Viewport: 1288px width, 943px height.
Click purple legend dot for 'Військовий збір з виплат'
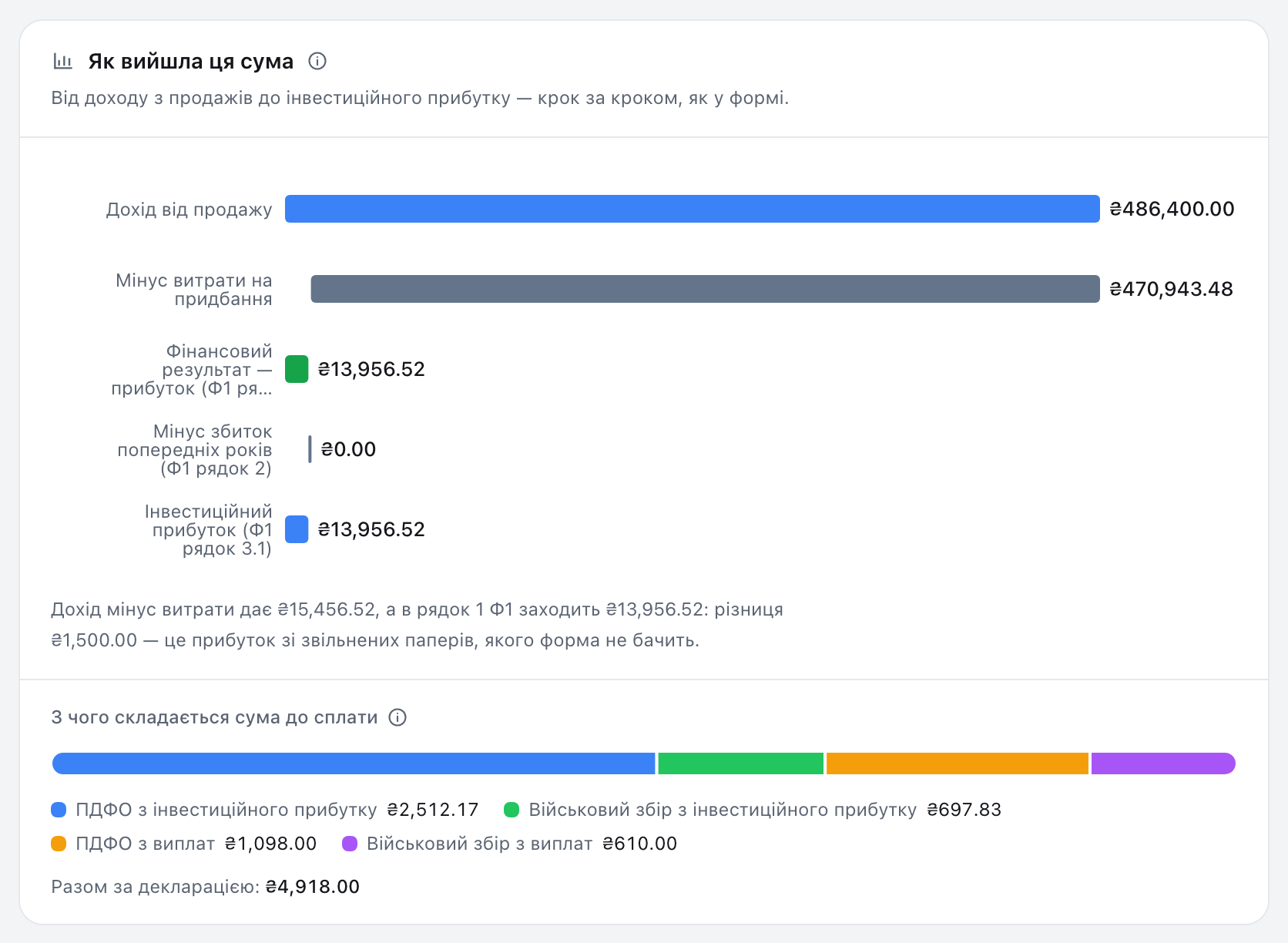pyautogui.click(x=350, y=844)
